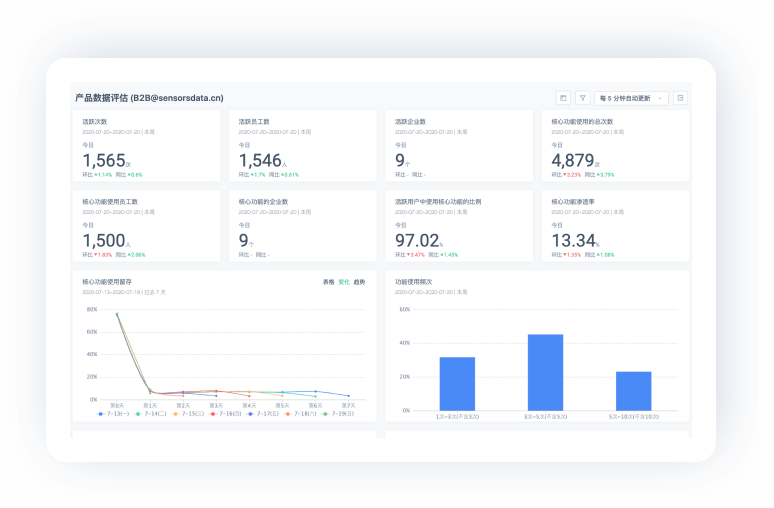Switch retention chart to 趋势 view
Viewport: 774px width, 508px height.
click(x=359, y=282)
